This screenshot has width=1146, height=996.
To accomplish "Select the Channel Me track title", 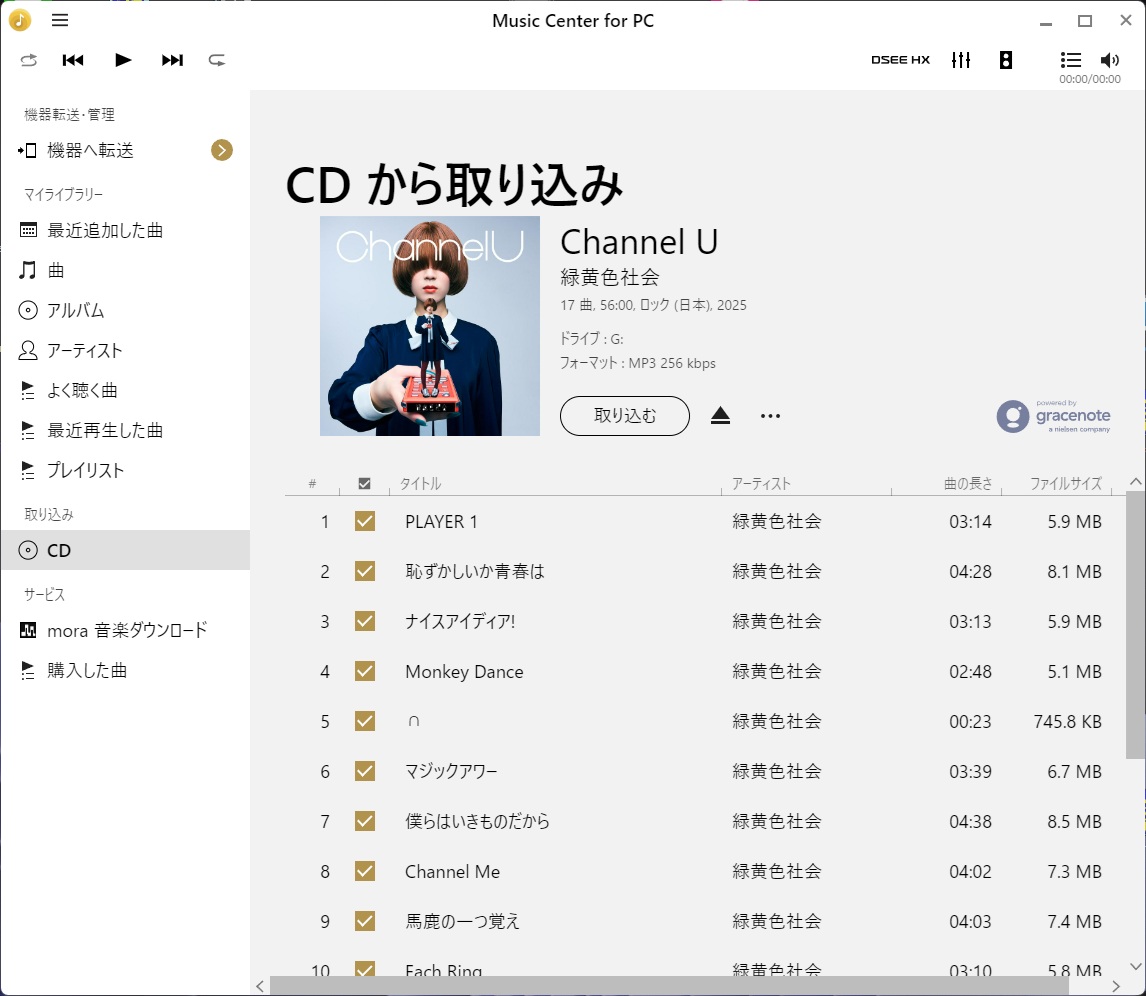I will 452,872.
